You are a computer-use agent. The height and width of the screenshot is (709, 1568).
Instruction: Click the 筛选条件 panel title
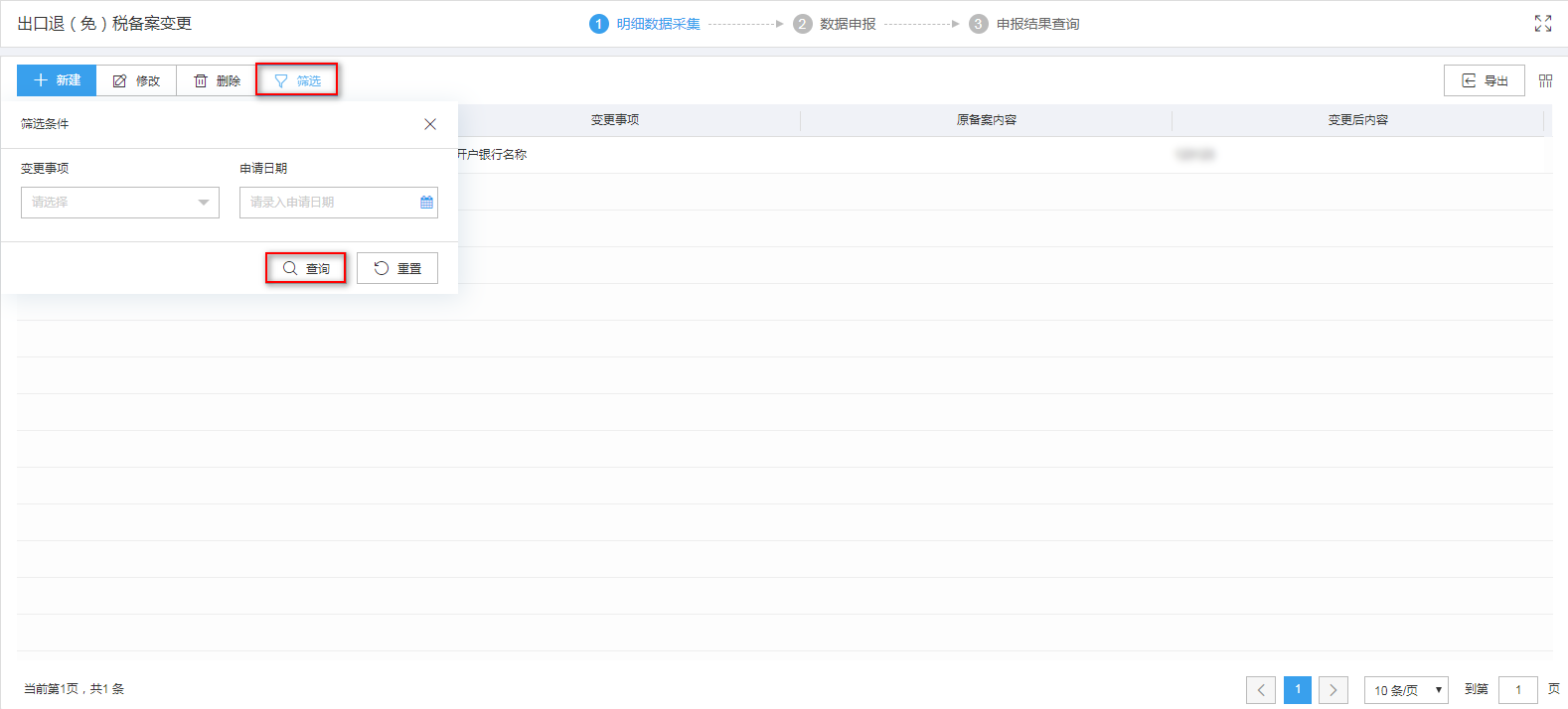45,124
